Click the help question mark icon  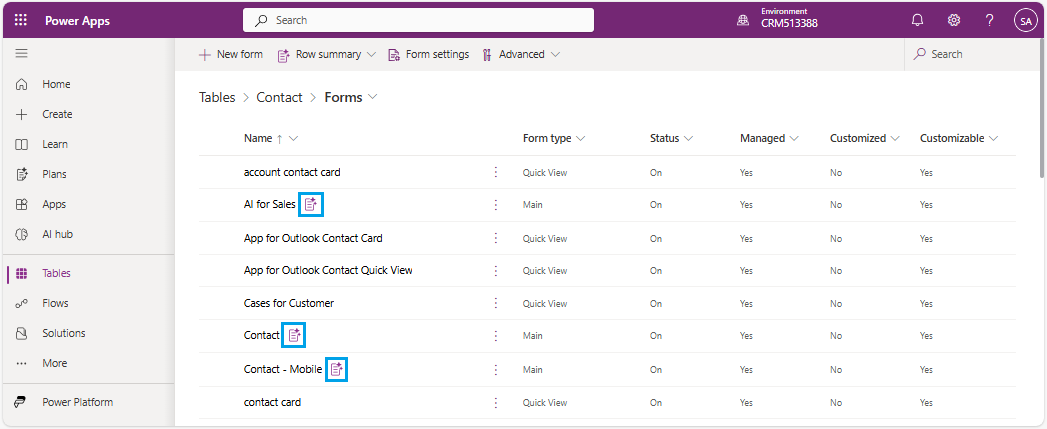click(989, 20)
